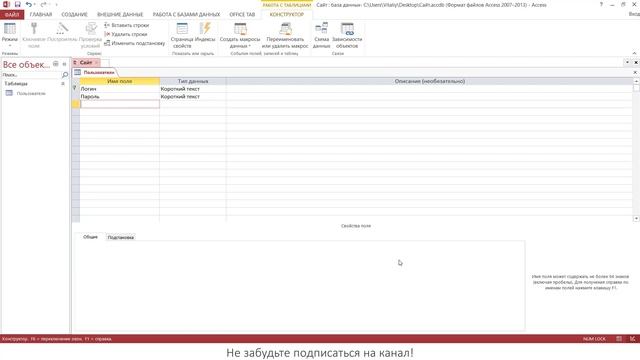640x360 pixels.
Task: Click the navigation pane search field
Action: pos(31,75)
